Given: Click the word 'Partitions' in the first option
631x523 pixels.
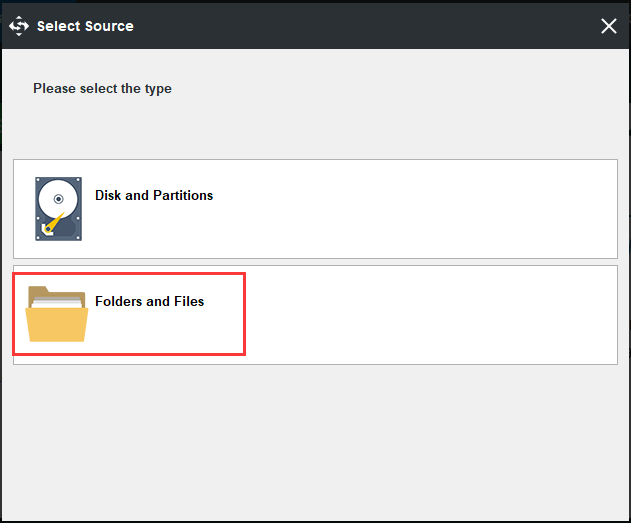Looking at the screenshot, I should 182,195.
